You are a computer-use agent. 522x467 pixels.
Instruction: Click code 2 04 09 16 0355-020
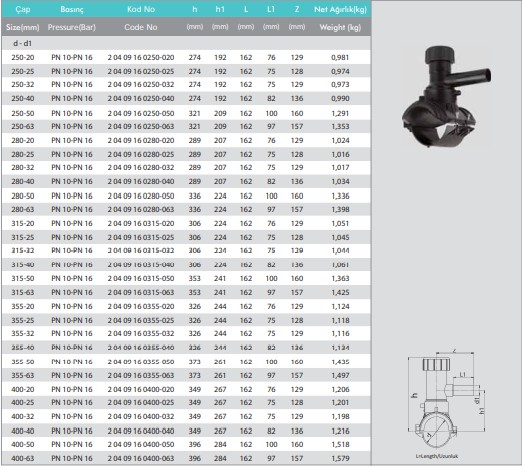click(141, 306)
